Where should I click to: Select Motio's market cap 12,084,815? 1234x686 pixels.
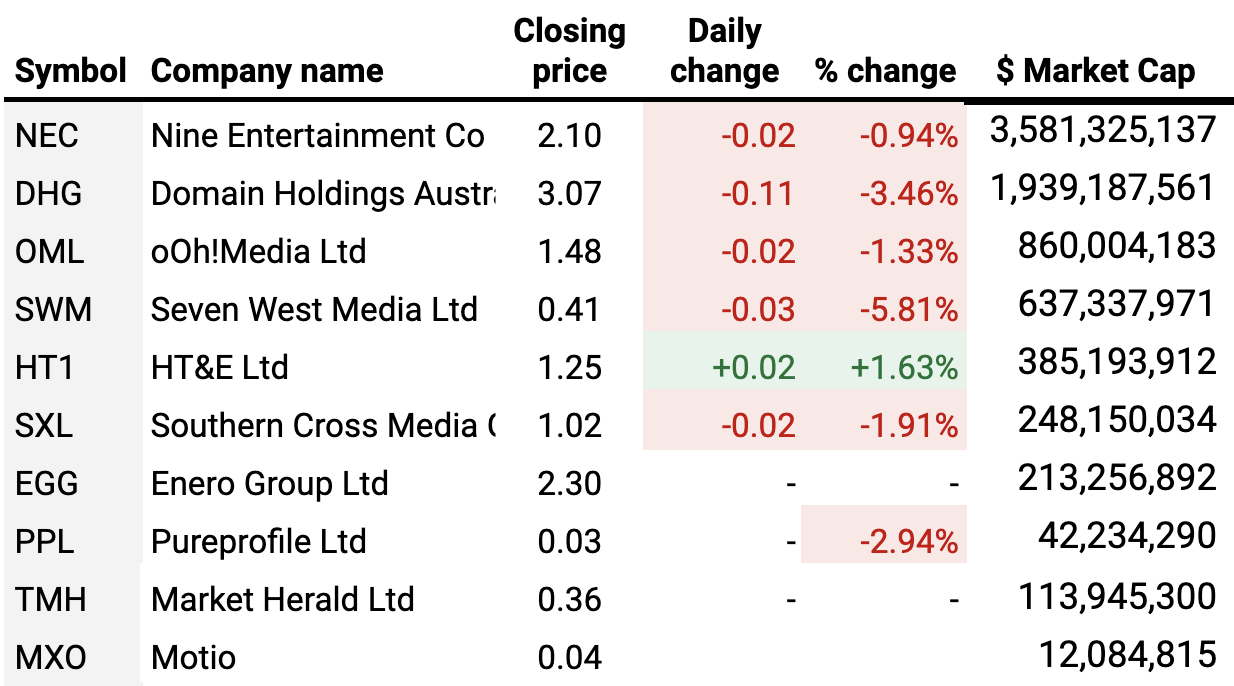(x=1127, y=654)
